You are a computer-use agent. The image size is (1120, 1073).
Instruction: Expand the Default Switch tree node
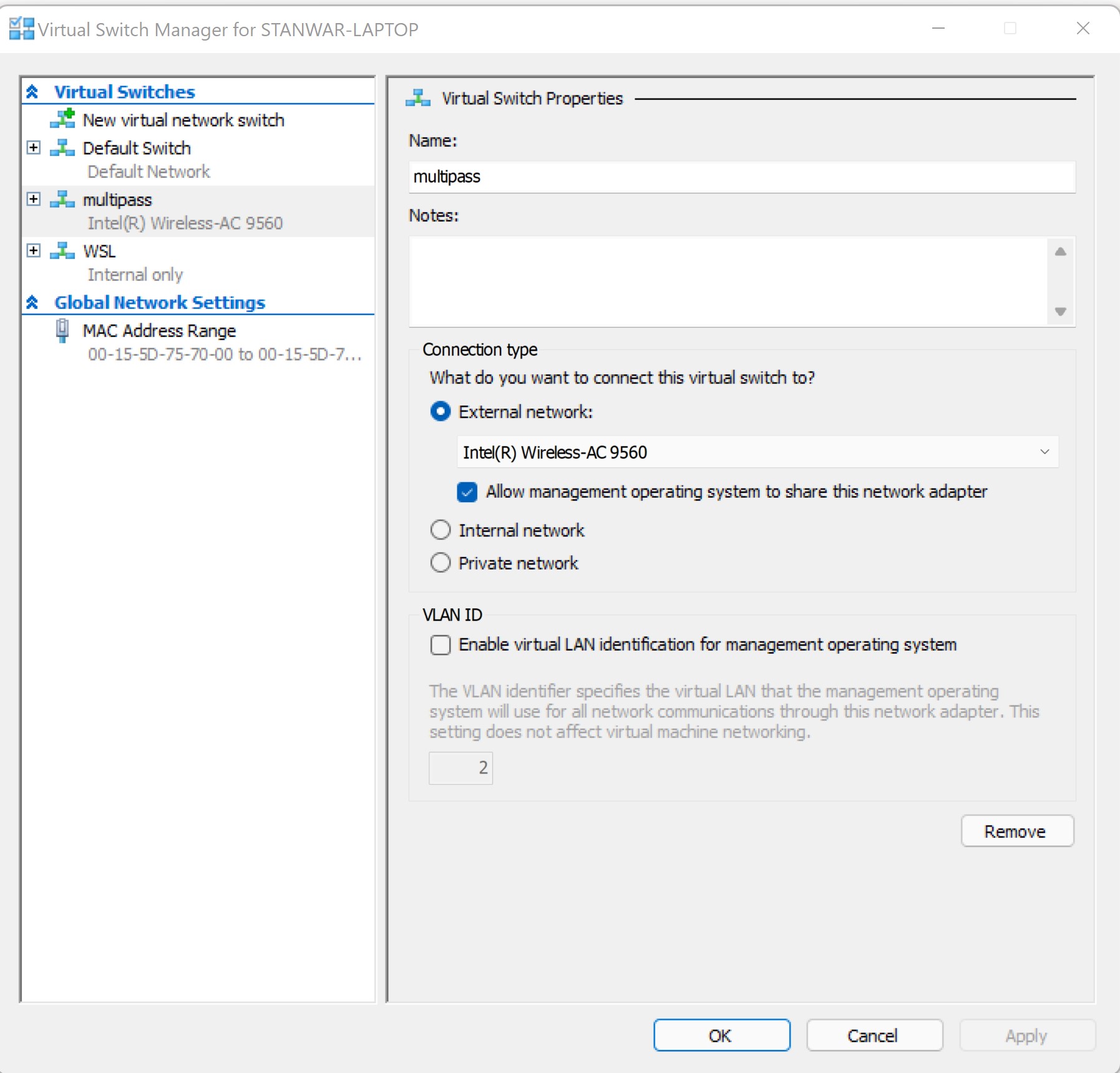(34, 148)
